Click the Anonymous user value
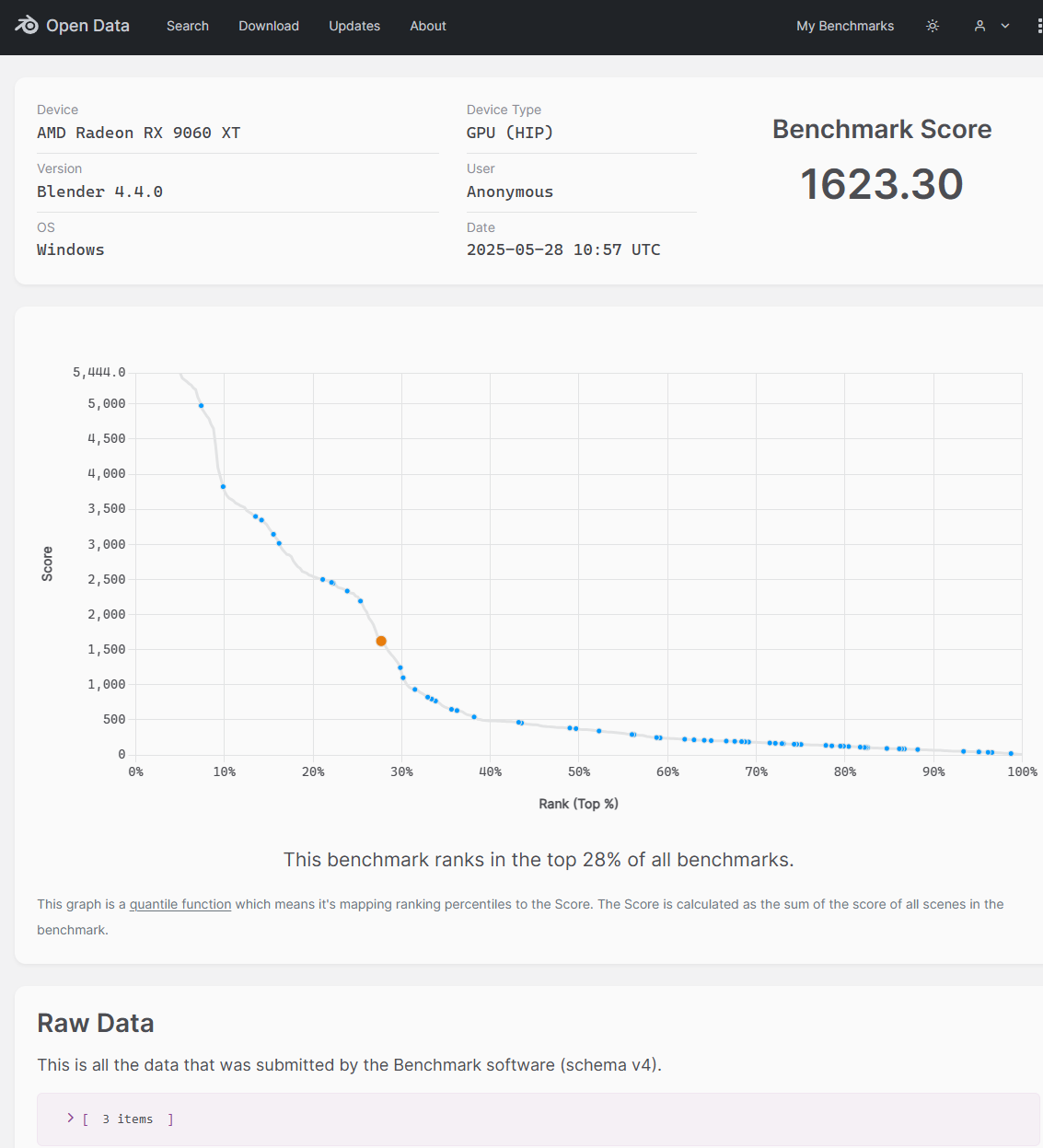Image resolution: width=1043 pixels, height=1148 pixels. tap(510, 191)
